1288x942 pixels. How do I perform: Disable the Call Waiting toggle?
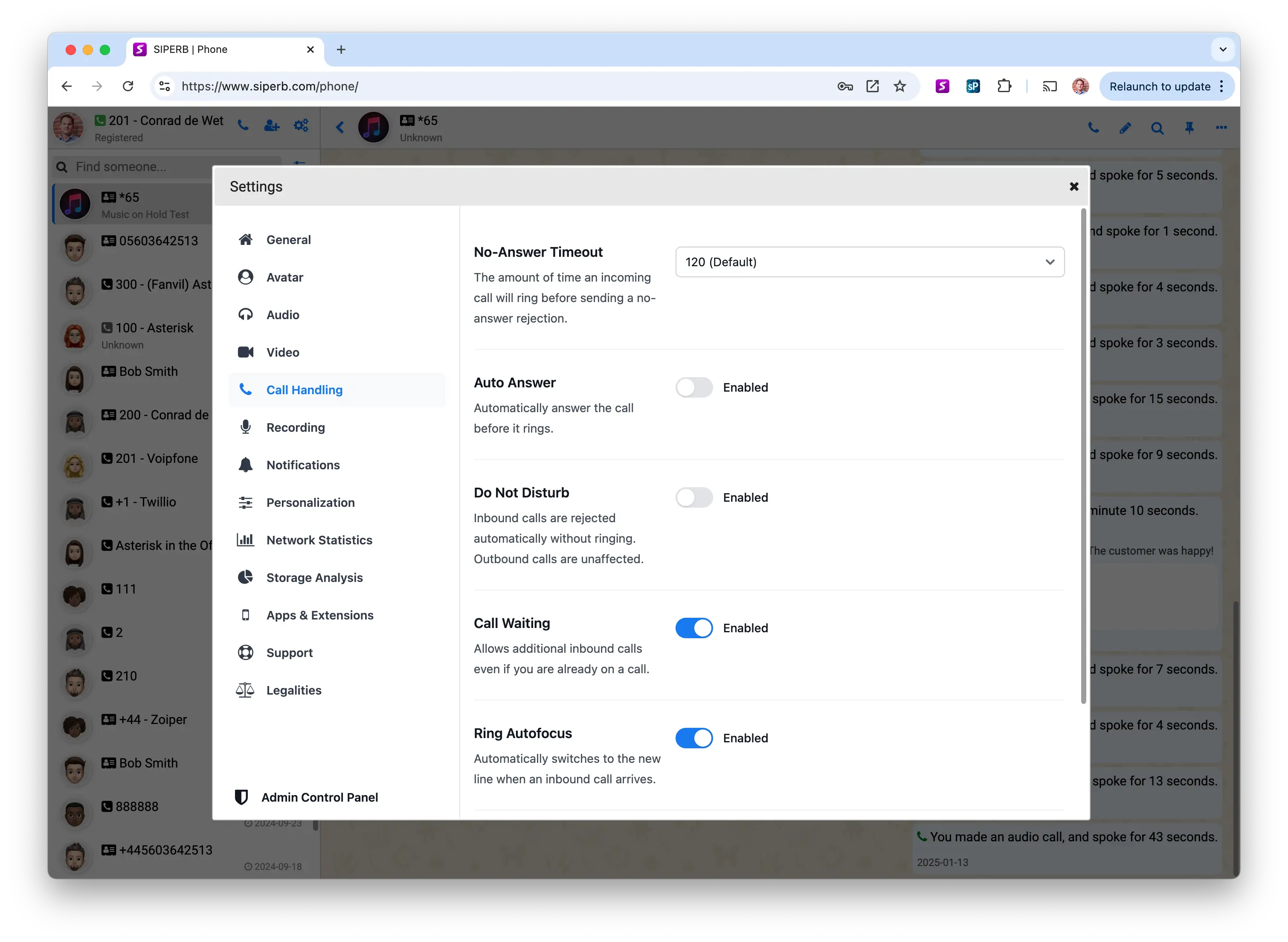coord(693,628)
